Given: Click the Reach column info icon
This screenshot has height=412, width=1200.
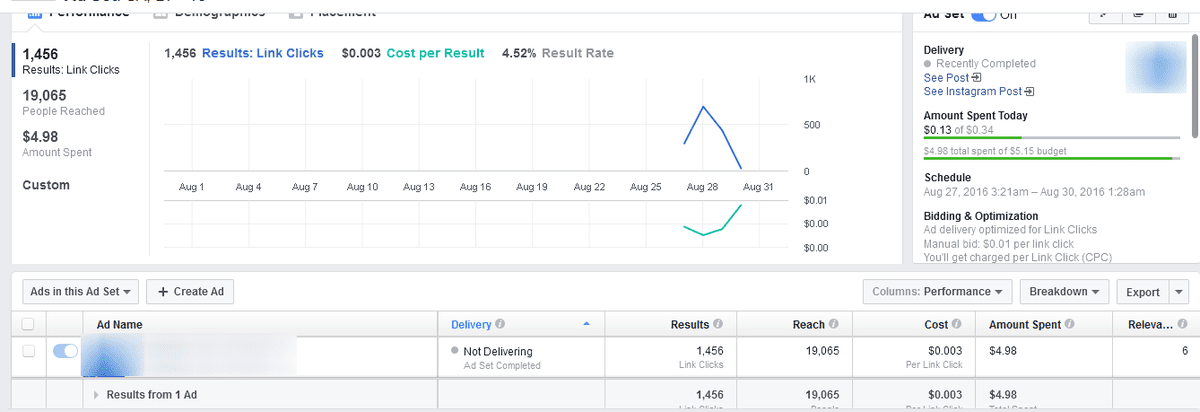Looking at the screenshot, I should coord(834,324).
